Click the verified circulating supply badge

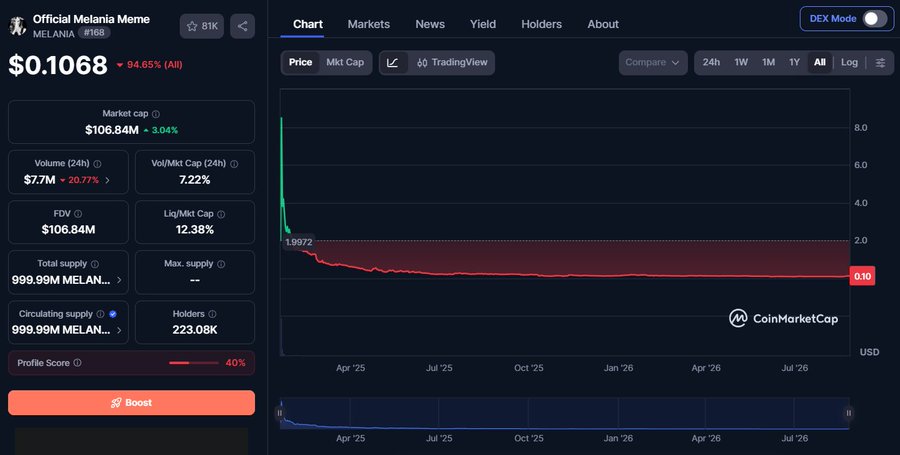112,314
